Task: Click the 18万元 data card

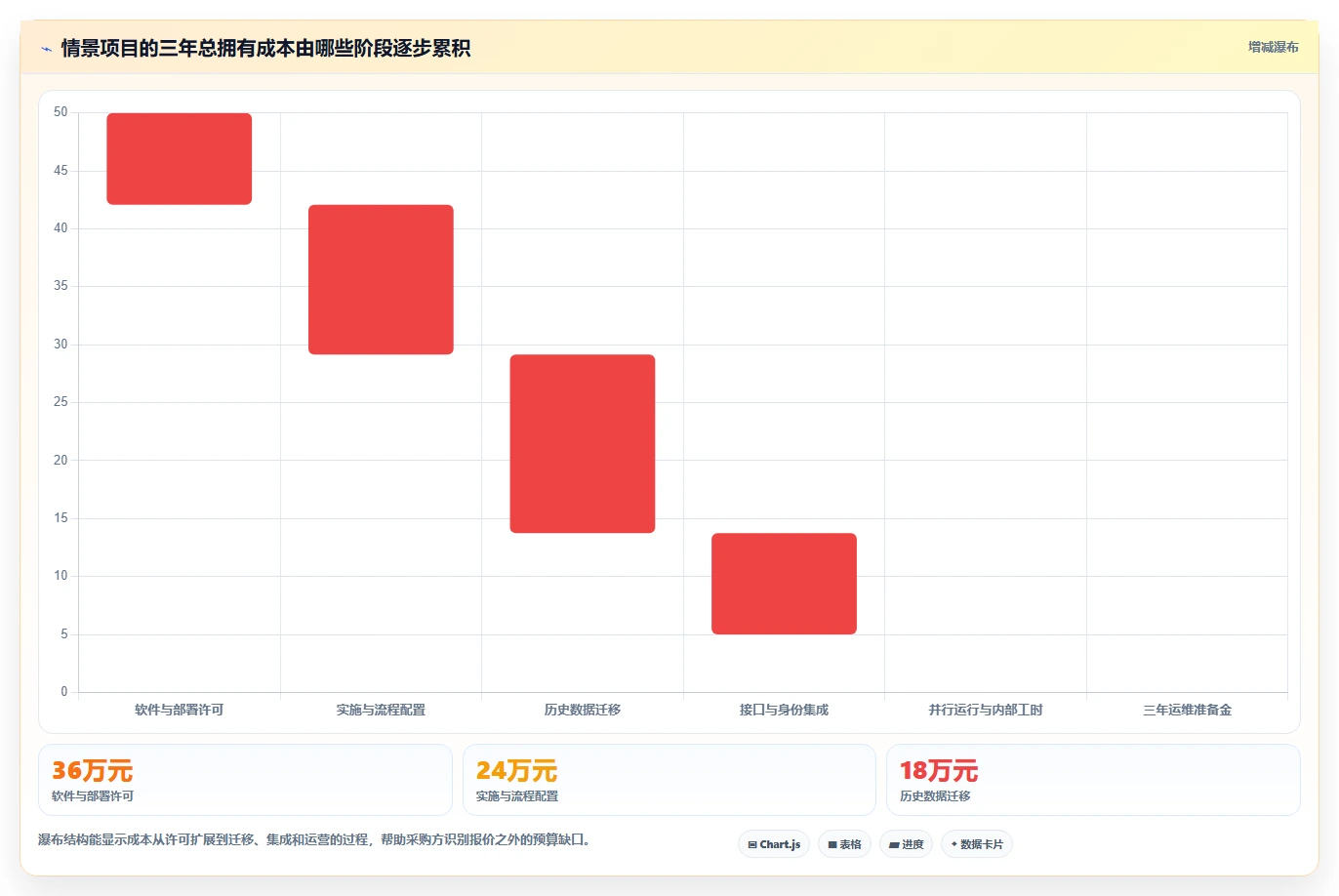Action: coord(1093,780)
